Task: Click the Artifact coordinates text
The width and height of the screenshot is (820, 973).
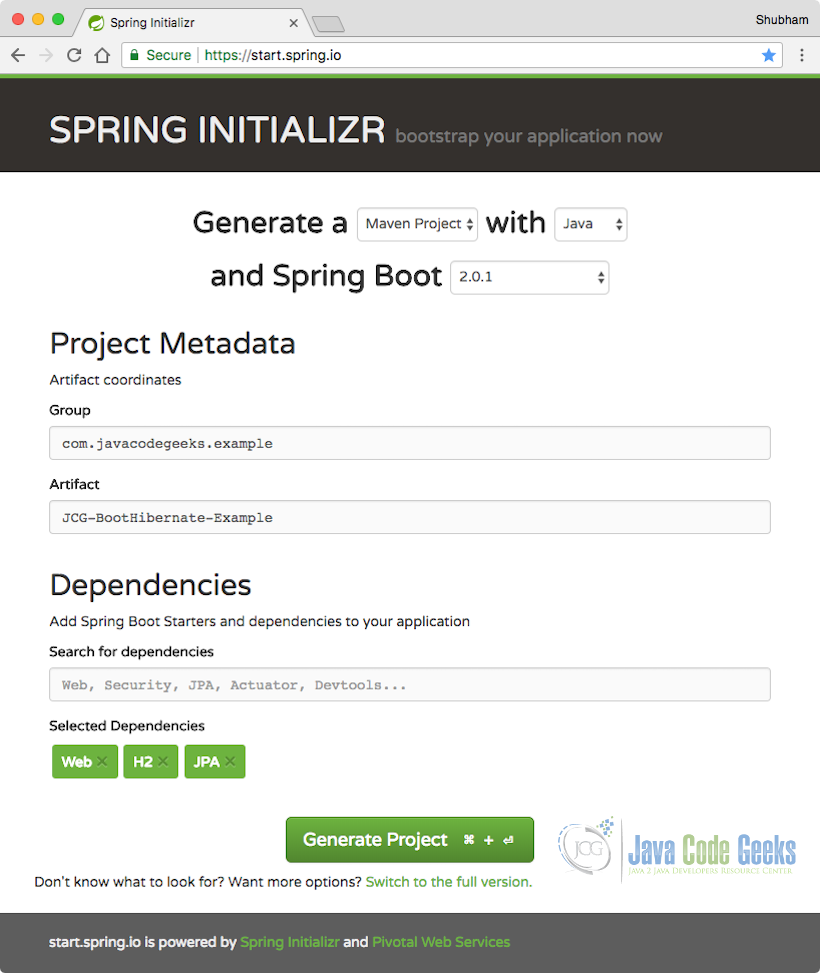Action: point(115,380)
